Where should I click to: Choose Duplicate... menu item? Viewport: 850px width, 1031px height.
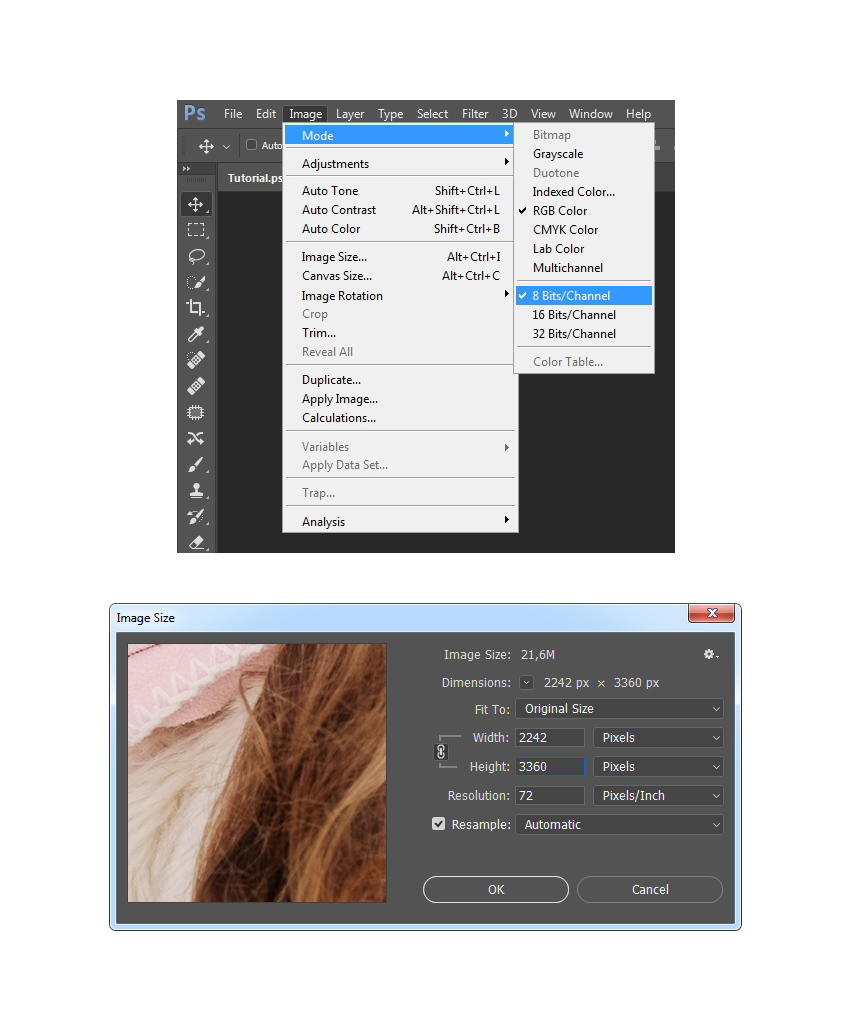click(x=400, y=380)
